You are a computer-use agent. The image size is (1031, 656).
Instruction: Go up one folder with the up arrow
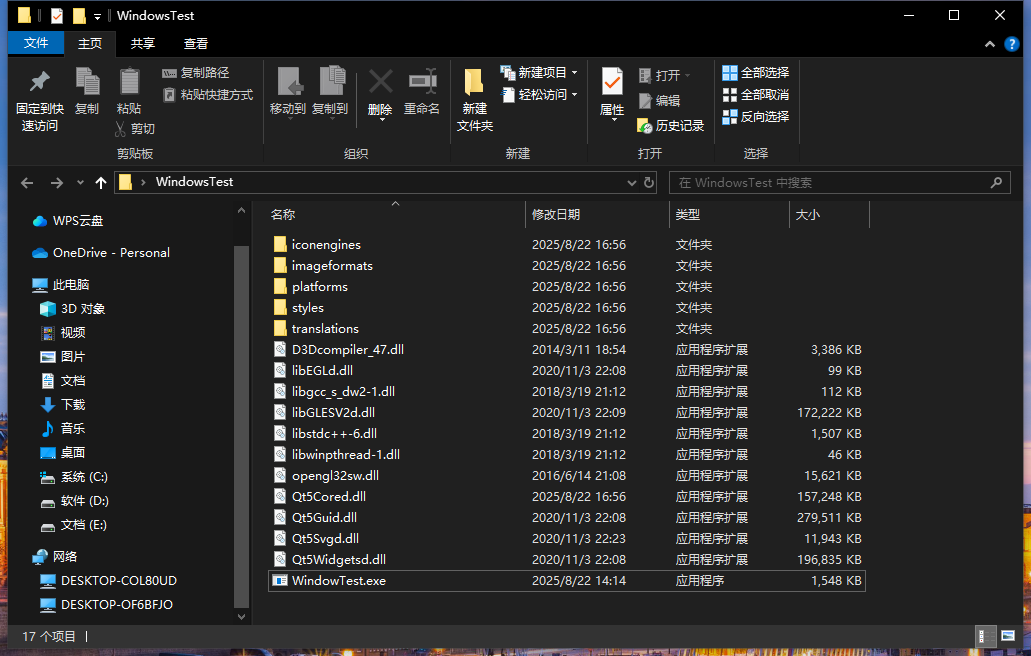coord(101,183)
